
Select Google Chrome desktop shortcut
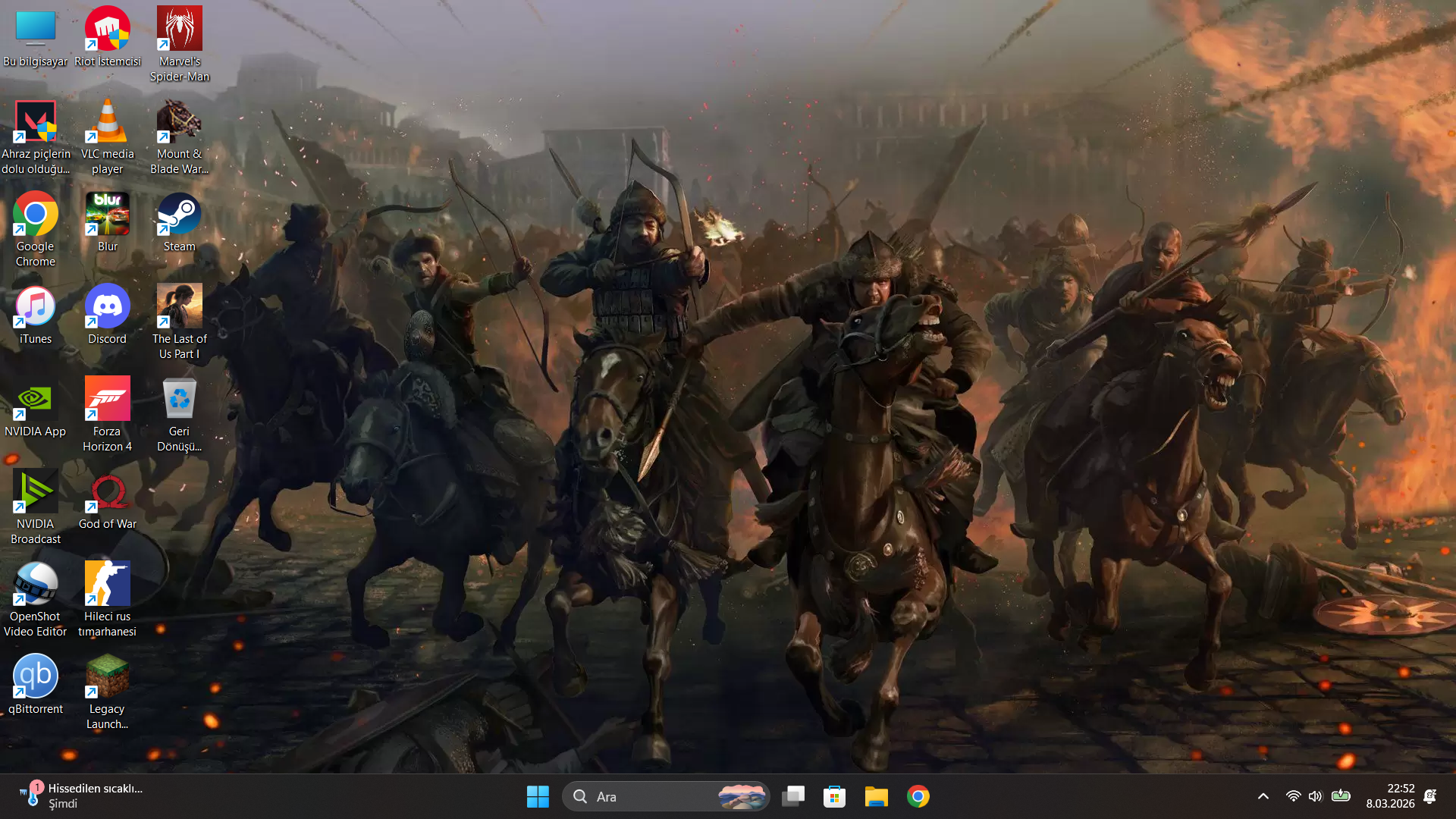36,230
